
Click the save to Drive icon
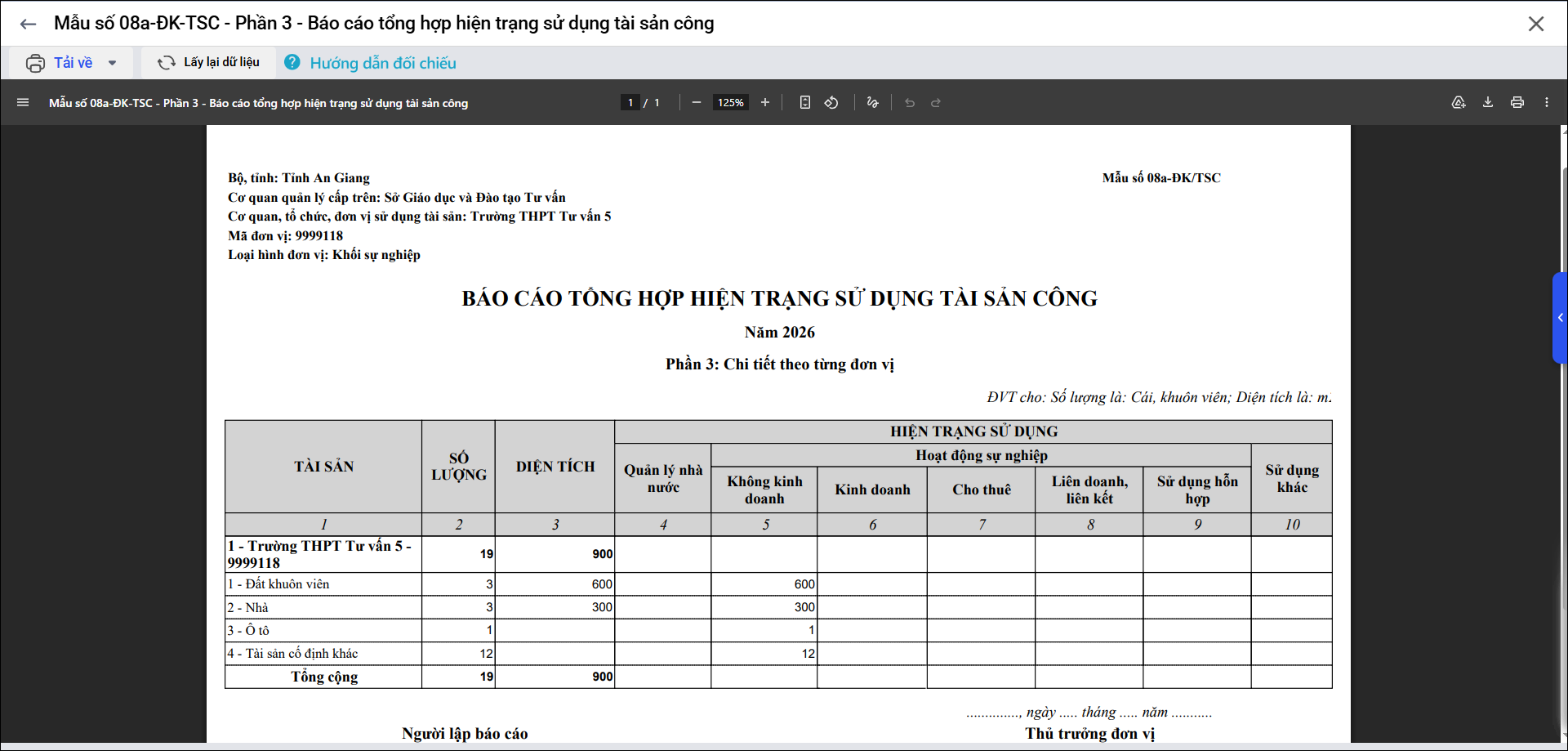tap(1459, 103)
